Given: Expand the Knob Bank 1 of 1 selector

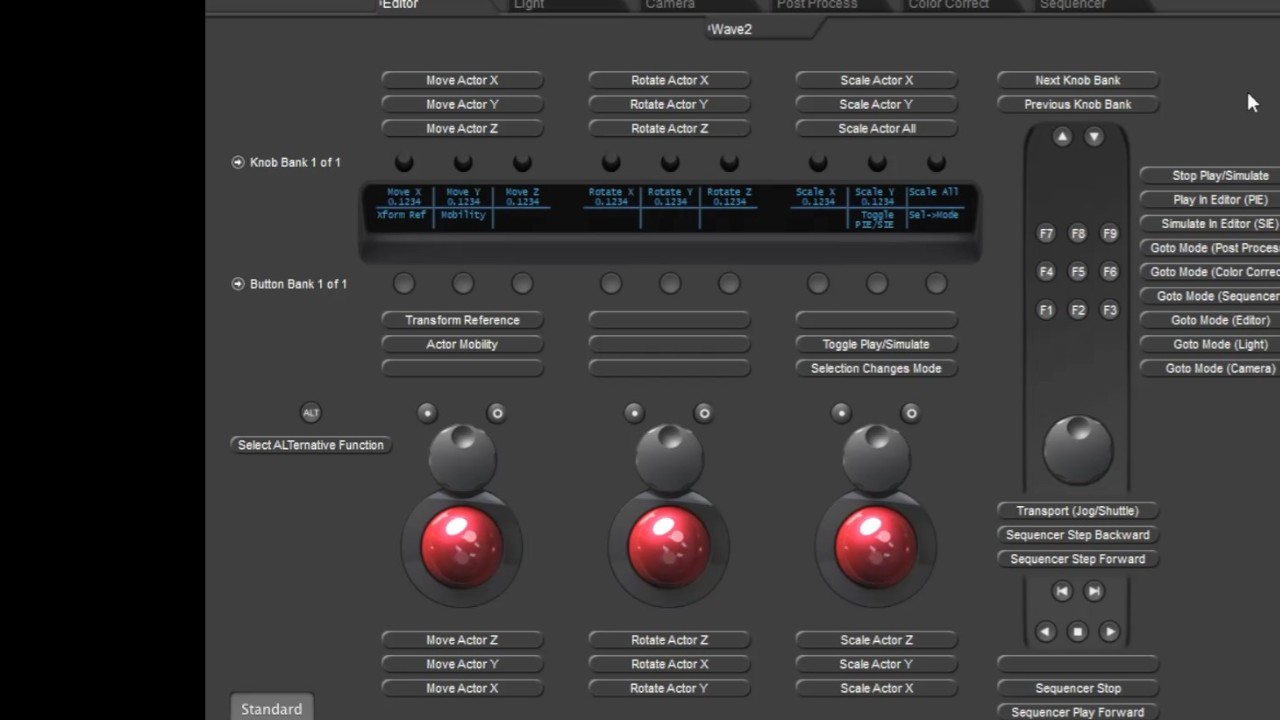Looking at the screenshot, I should pyautogui.click(x=238, y=162).
